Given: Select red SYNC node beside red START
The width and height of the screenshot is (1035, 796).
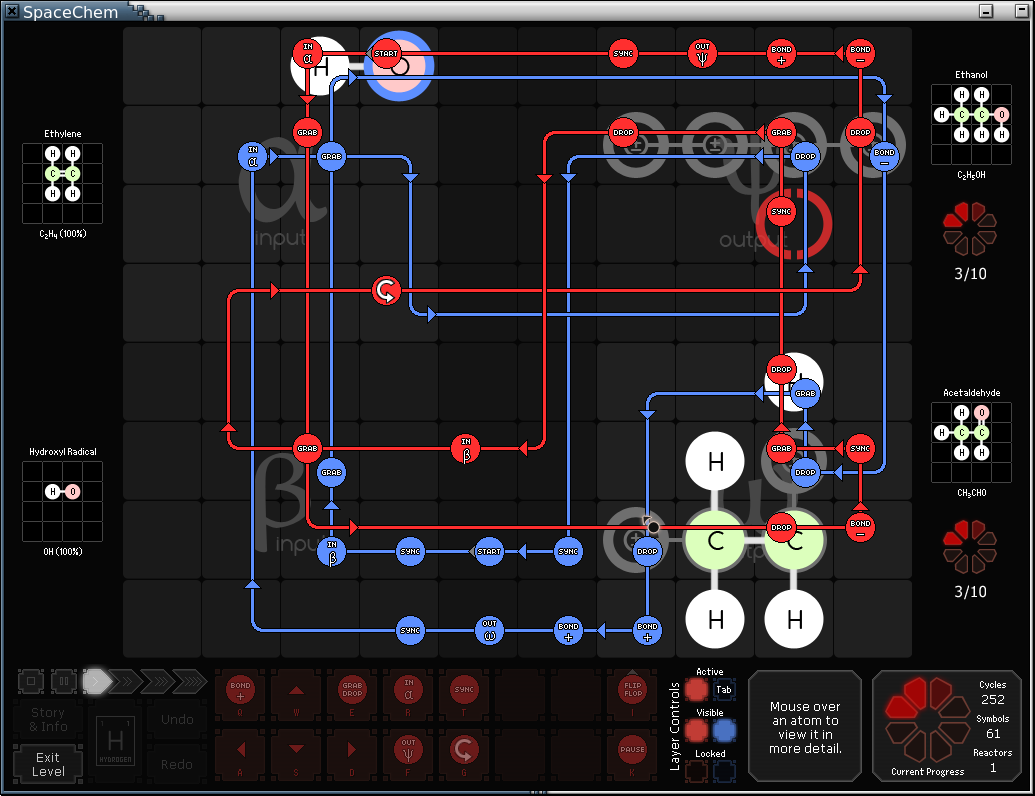Looking at the screenshot, I should [623, 53].
